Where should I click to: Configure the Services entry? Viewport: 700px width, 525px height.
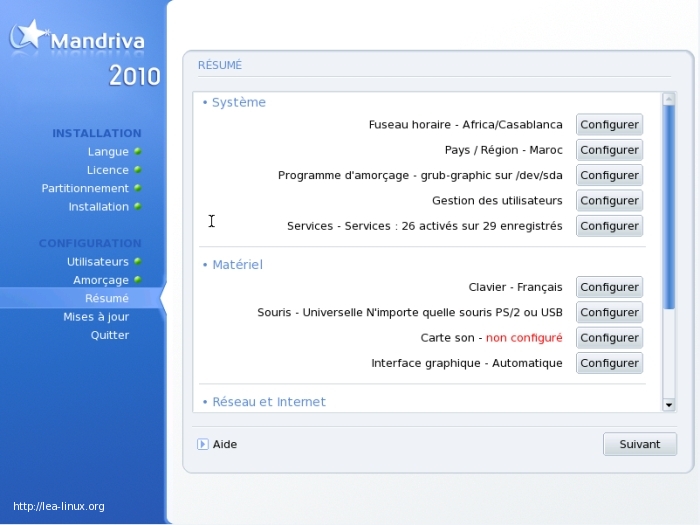point(609,226)
